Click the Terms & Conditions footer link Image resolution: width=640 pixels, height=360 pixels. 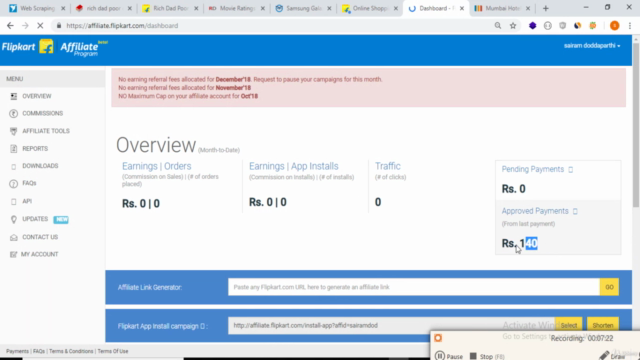(71, 351)
